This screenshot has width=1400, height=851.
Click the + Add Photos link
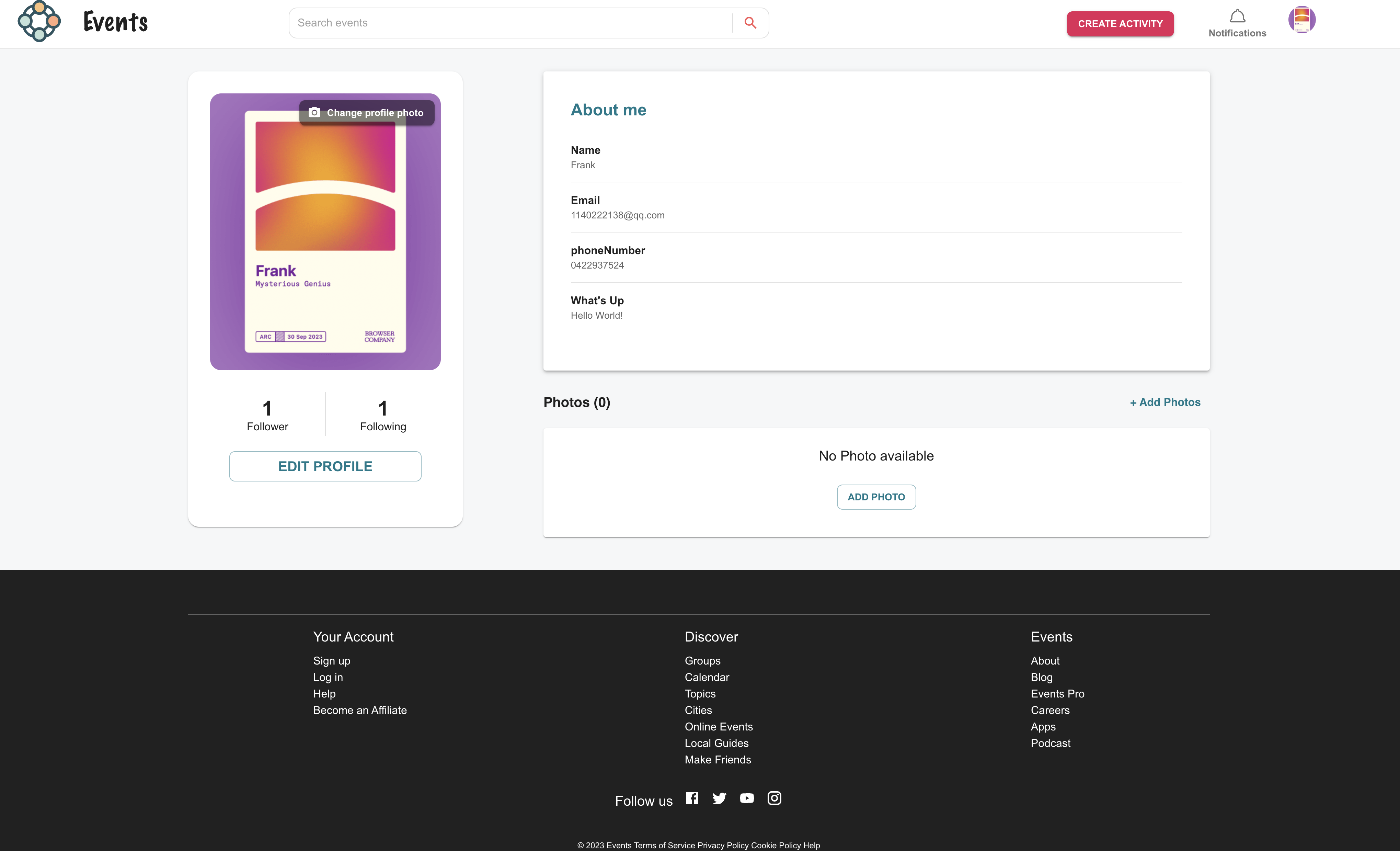tap(1165, 402)
